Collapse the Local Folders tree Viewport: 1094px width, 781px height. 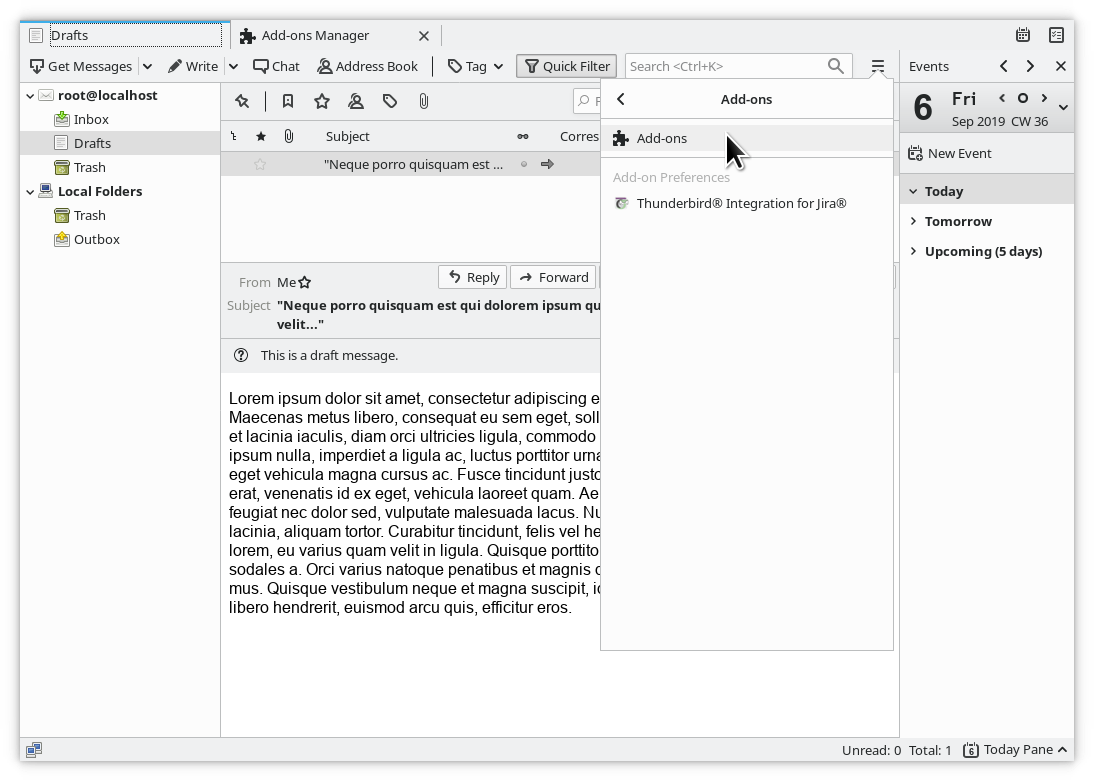click(x=30, y=191)
